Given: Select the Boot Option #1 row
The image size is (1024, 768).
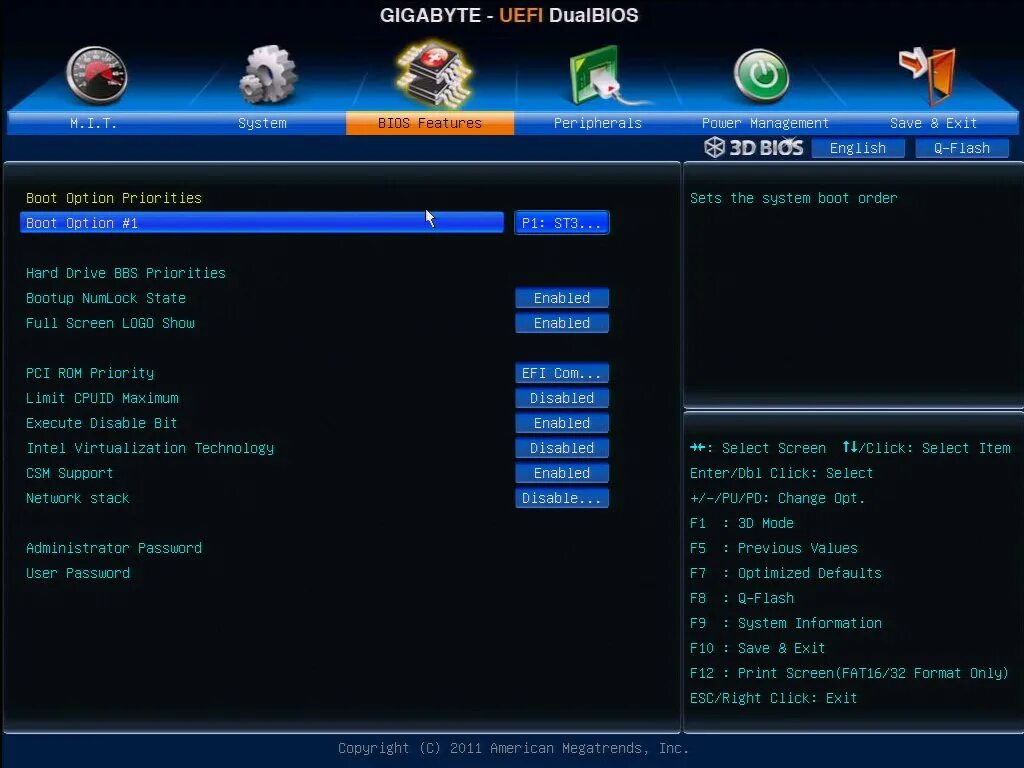Looking at the screenshot, I should coord(262,223).
